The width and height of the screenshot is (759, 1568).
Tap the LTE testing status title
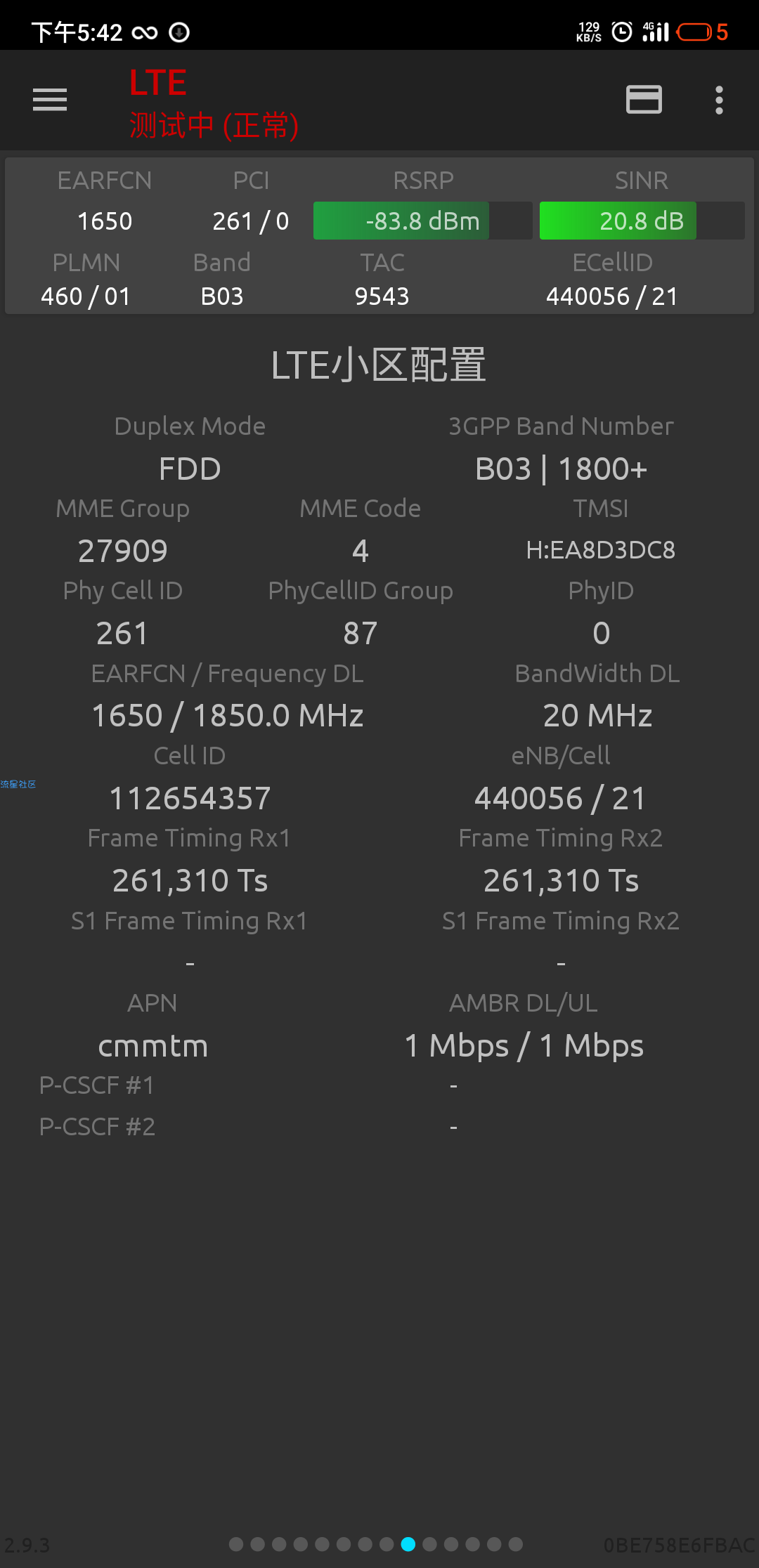coord(214,104)
